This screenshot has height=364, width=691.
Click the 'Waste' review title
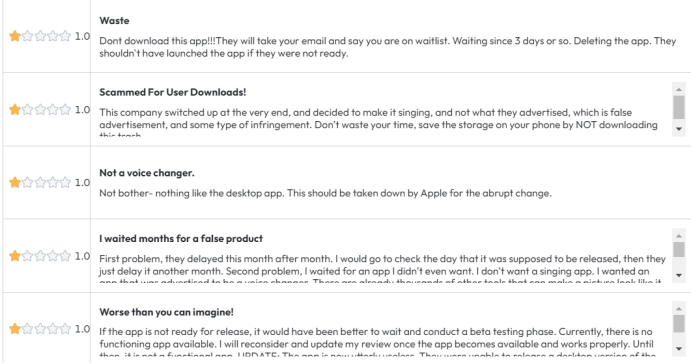pos(114,21)
